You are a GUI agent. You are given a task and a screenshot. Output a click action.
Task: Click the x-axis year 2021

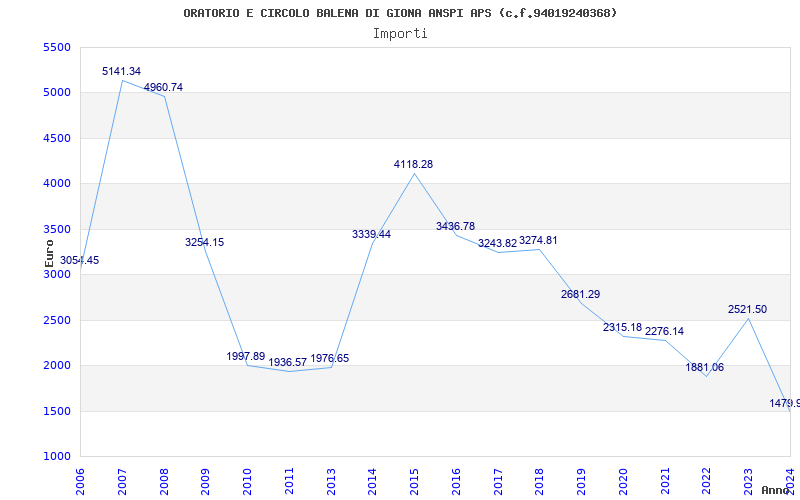tap(665, 482)
